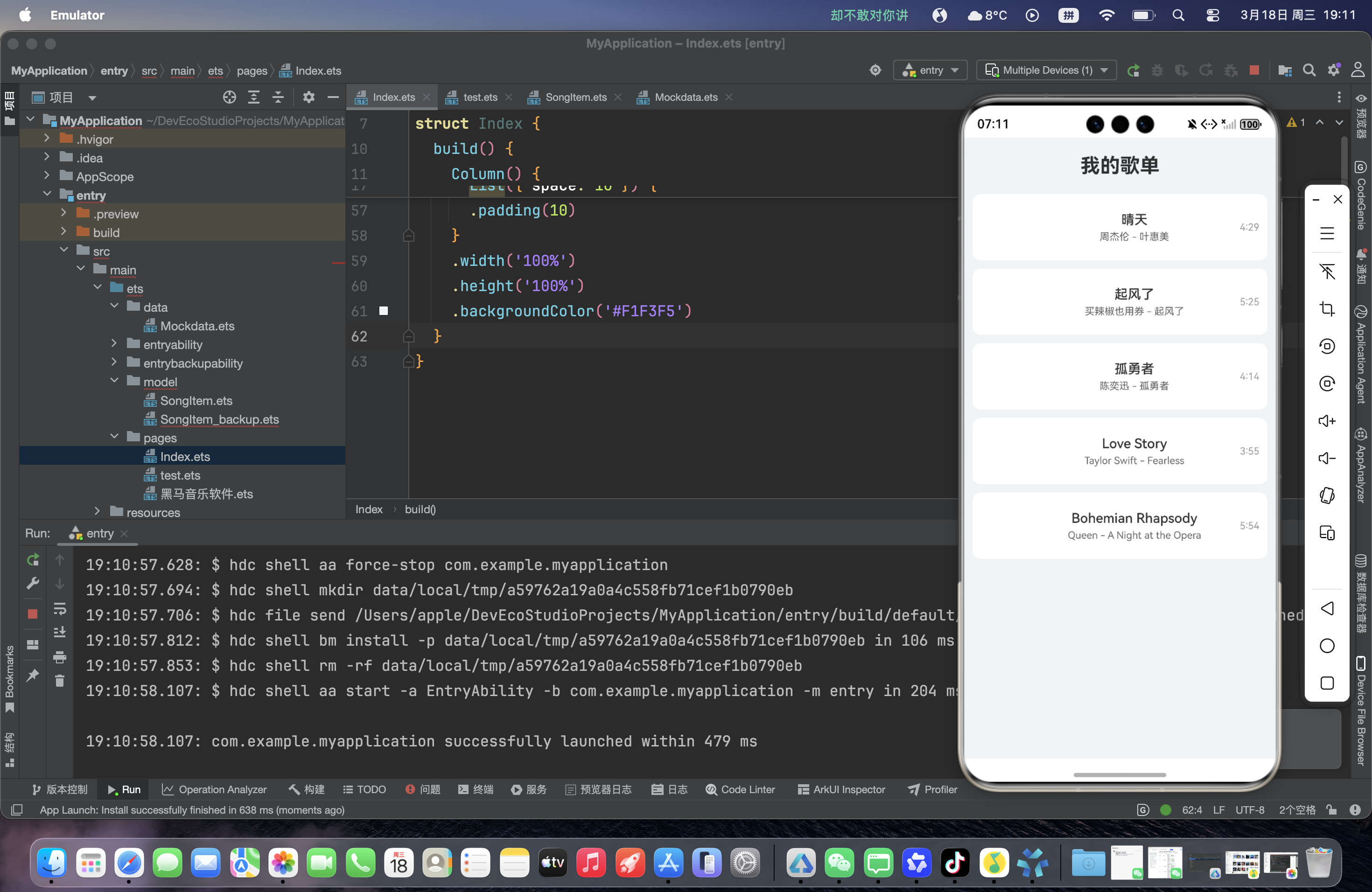Screen dimensions: 1372x892
Task: Toggle the pin tab icon in Run panel
Action: pyautogui.click(x=33, y=675)
